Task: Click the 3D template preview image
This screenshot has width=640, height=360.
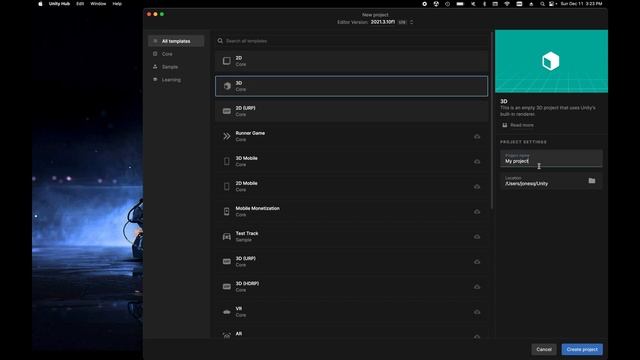Action: point(551,61)
